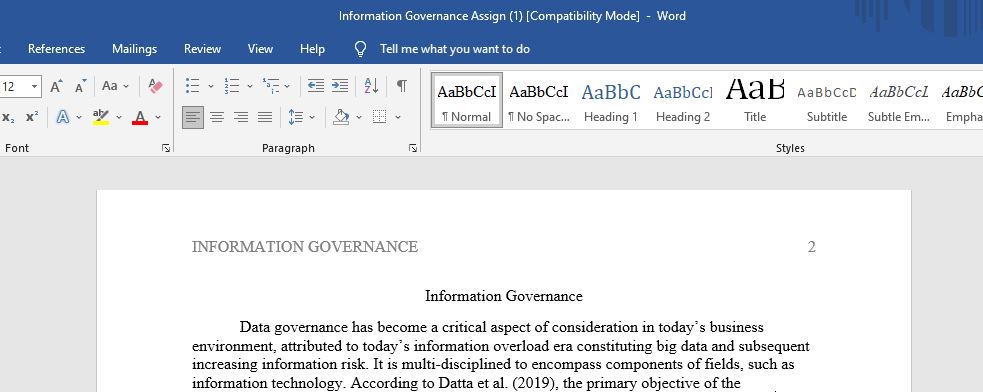983x392 pixels.
Task: Align text right
Action: coord(241,117)
